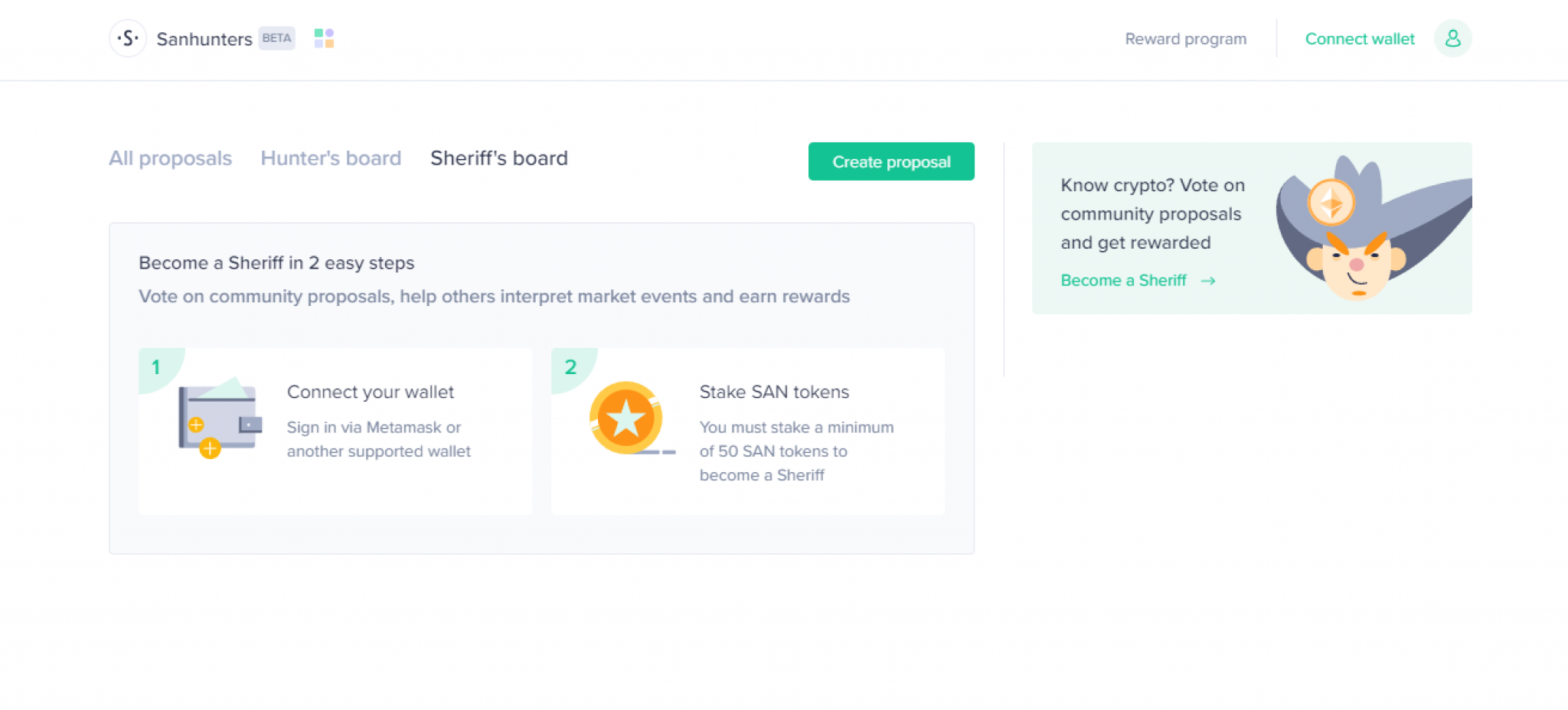The image size is (1568, 710).
Task: Click the BETA badge
Action: (276, 38)
